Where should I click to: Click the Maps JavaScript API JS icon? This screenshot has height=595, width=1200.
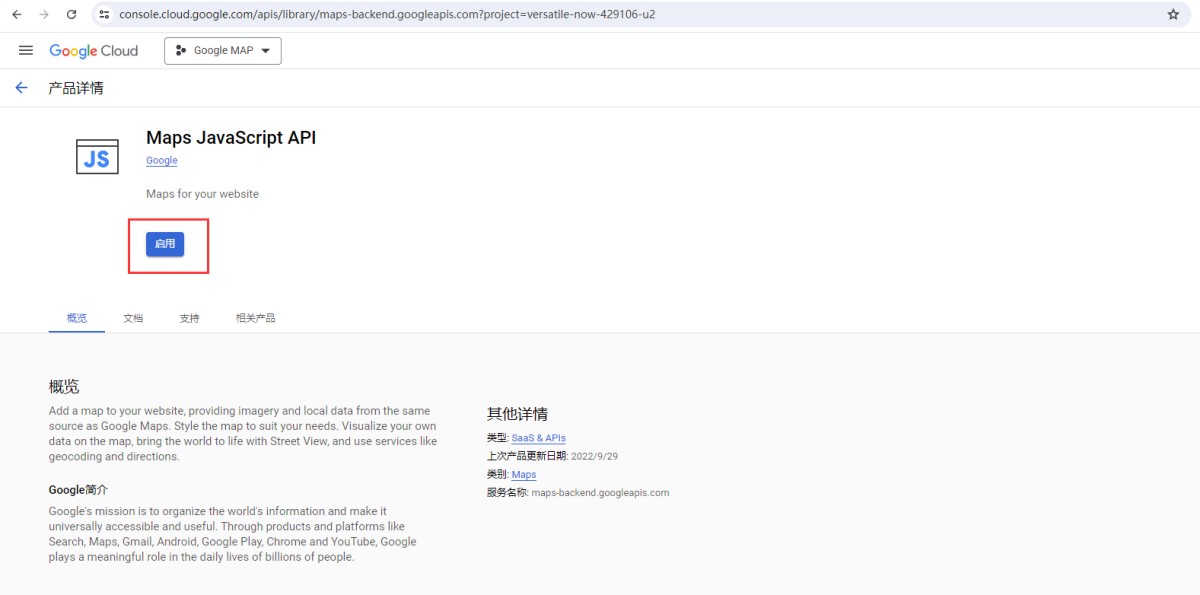[97, 157]
